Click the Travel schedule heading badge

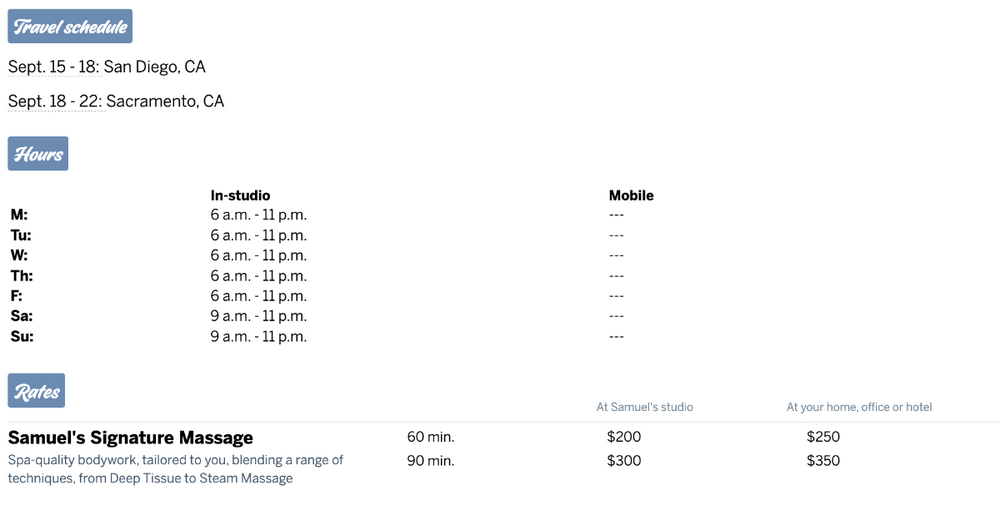pyautogui.click(x=70, y=27)
